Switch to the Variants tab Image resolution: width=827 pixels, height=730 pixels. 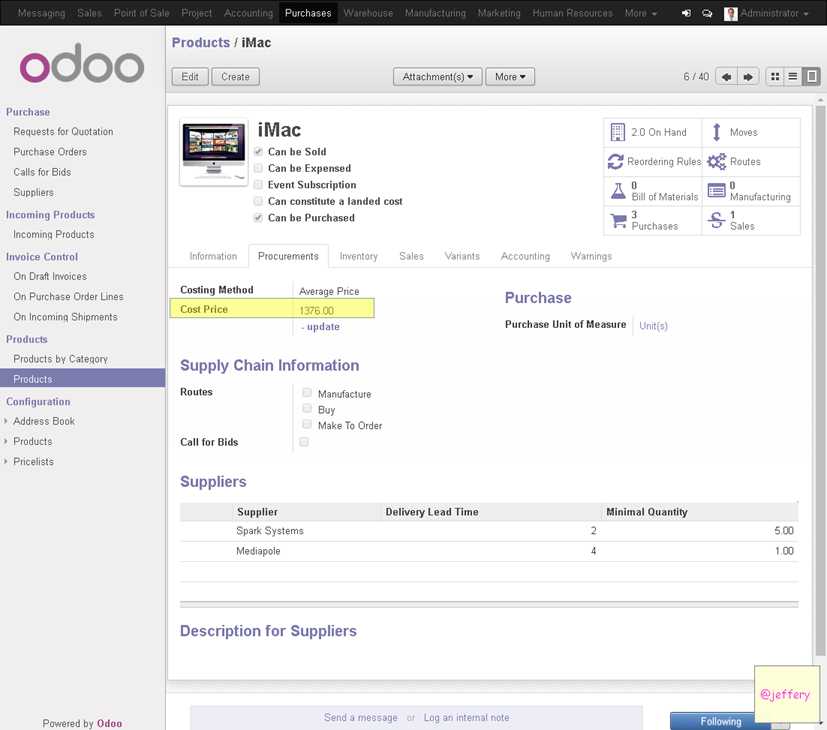point(462,256)
